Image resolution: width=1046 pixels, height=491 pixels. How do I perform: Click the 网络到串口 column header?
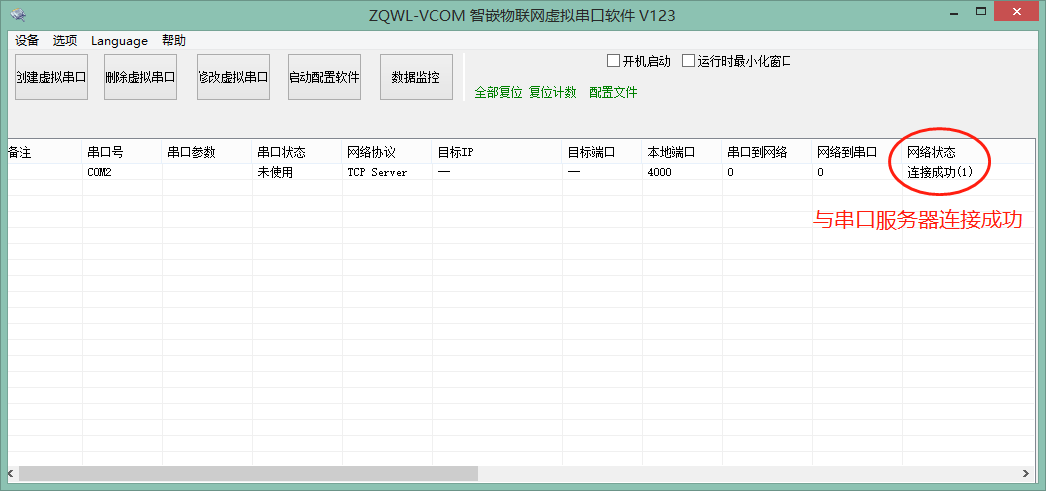(x=857, y=153)
